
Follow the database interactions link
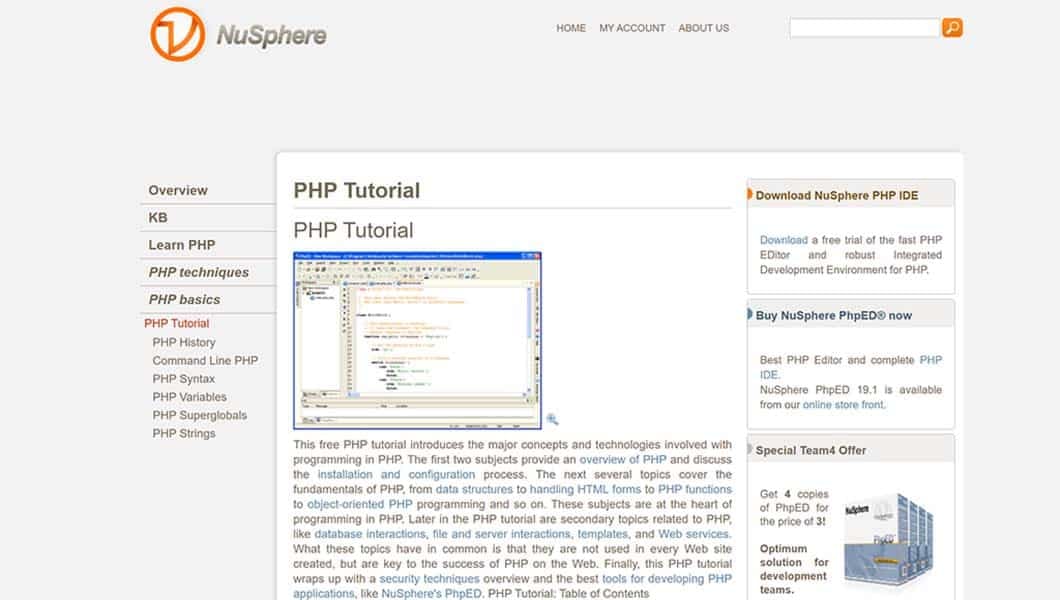click(370, 534)
